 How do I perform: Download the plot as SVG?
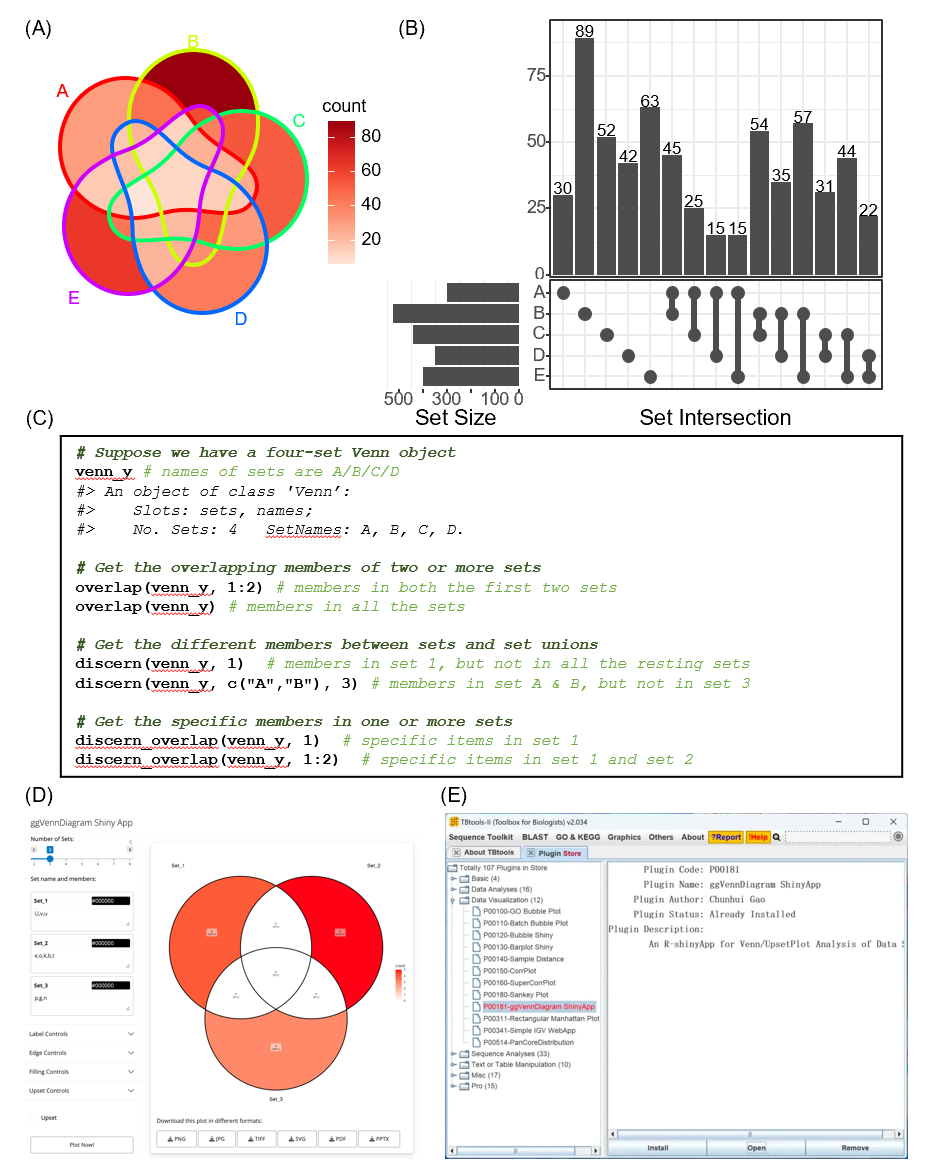tap(296, 1139)
